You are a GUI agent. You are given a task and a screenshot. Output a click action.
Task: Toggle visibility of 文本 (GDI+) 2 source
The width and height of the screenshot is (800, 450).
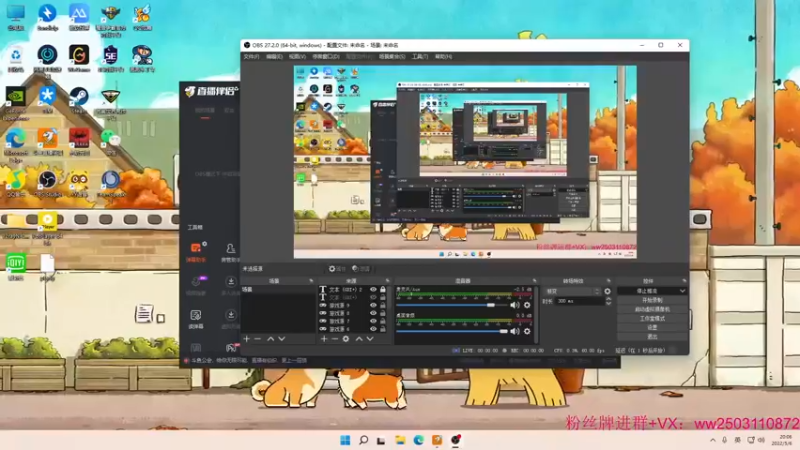coord(373,289)
